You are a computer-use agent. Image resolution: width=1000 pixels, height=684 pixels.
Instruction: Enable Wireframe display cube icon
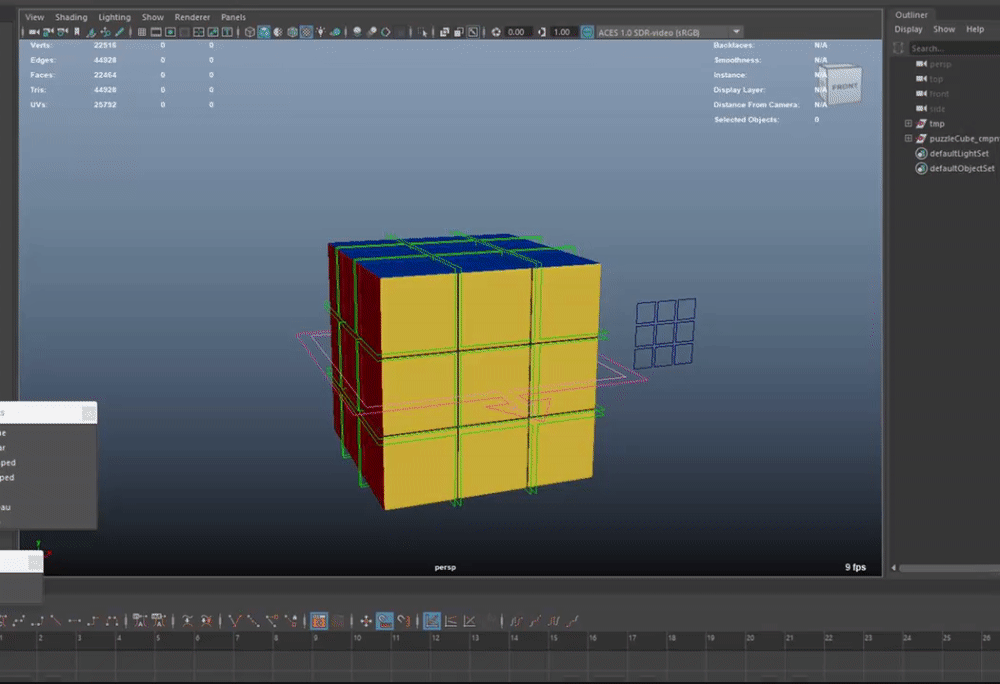249,32
